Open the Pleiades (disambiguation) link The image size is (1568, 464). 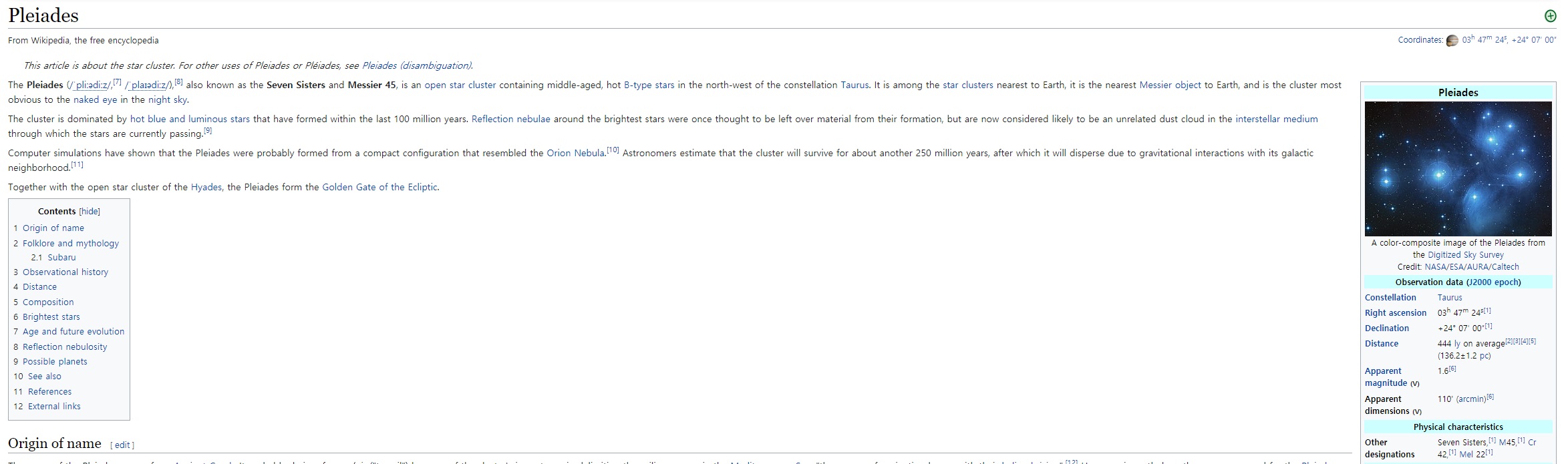coord(417,65)
